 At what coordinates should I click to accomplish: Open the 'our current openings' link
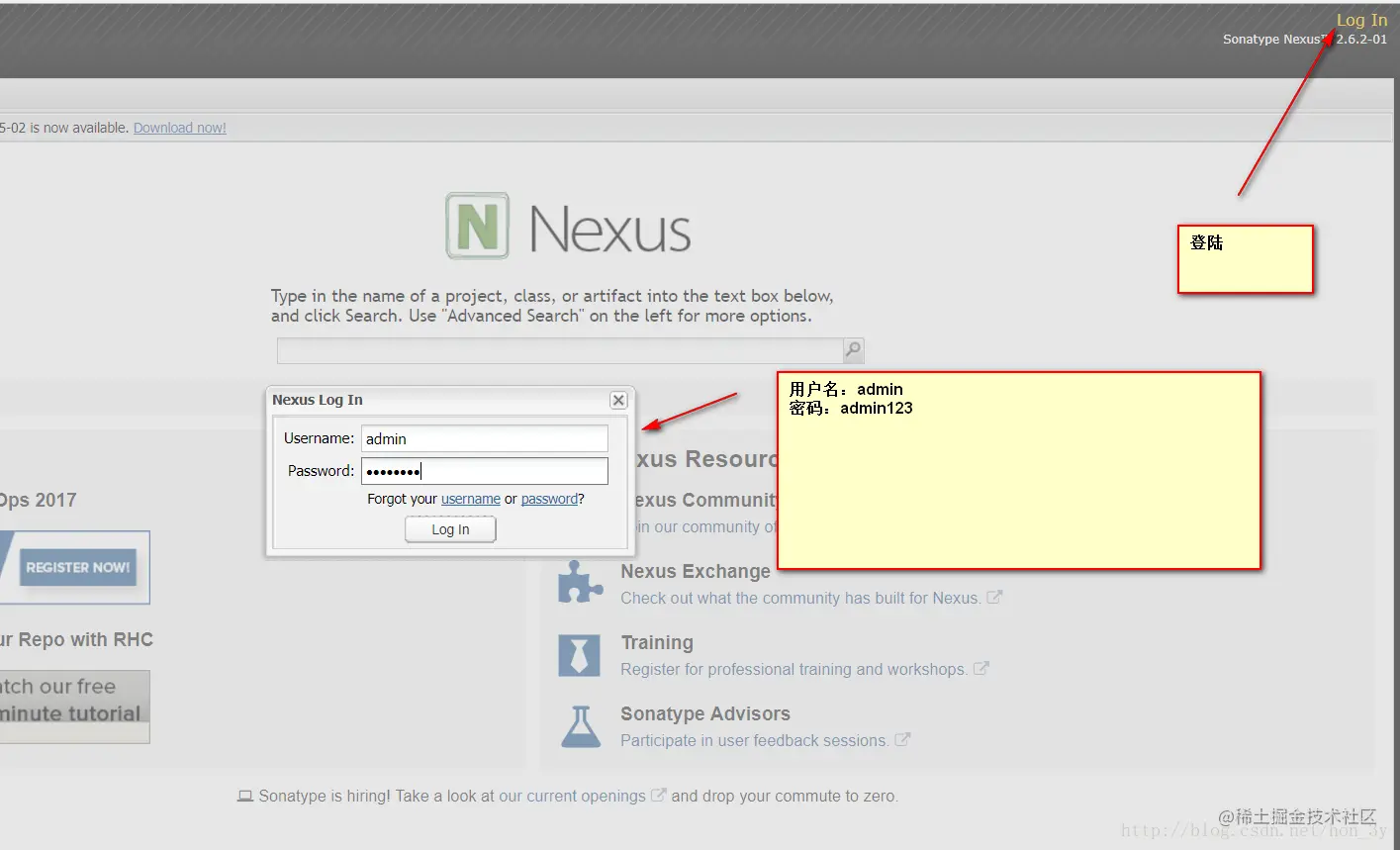pyautogui.click(x=572, y=796)
